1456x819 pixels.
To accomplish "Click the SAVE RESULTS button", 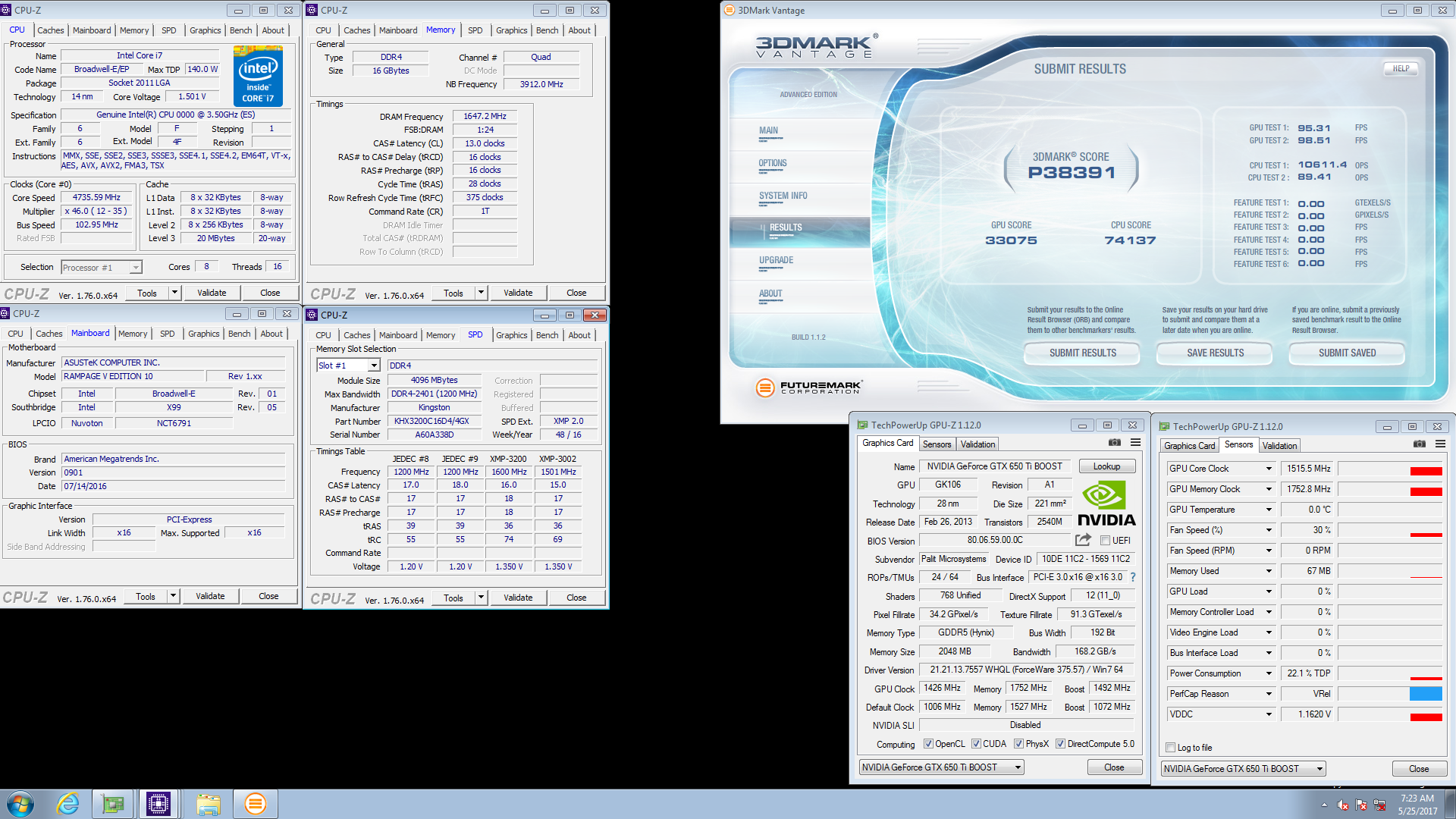I will [x=1215, y=353].
